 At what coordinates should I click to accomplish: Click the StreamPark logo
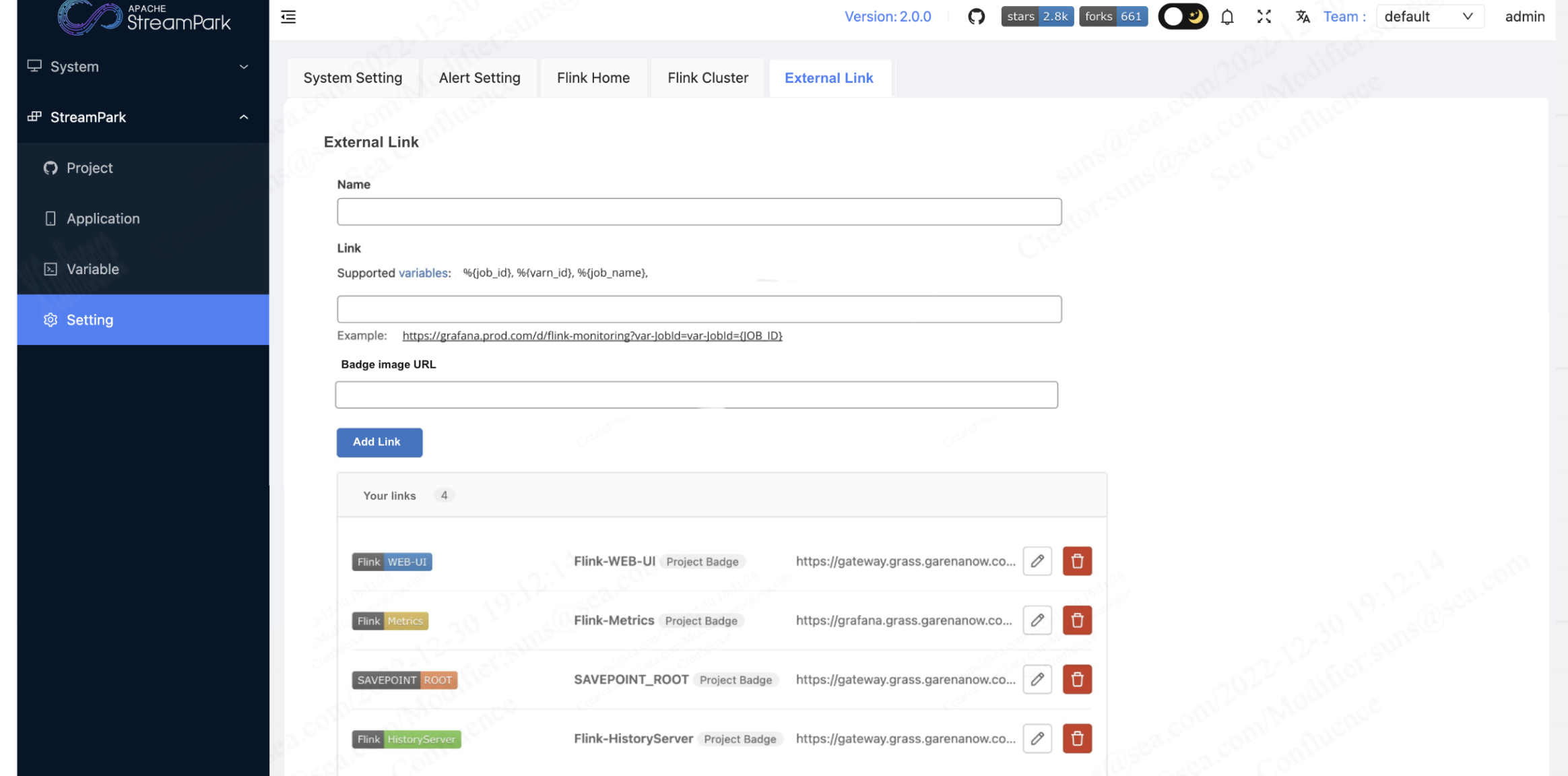(x=144, y=17)
